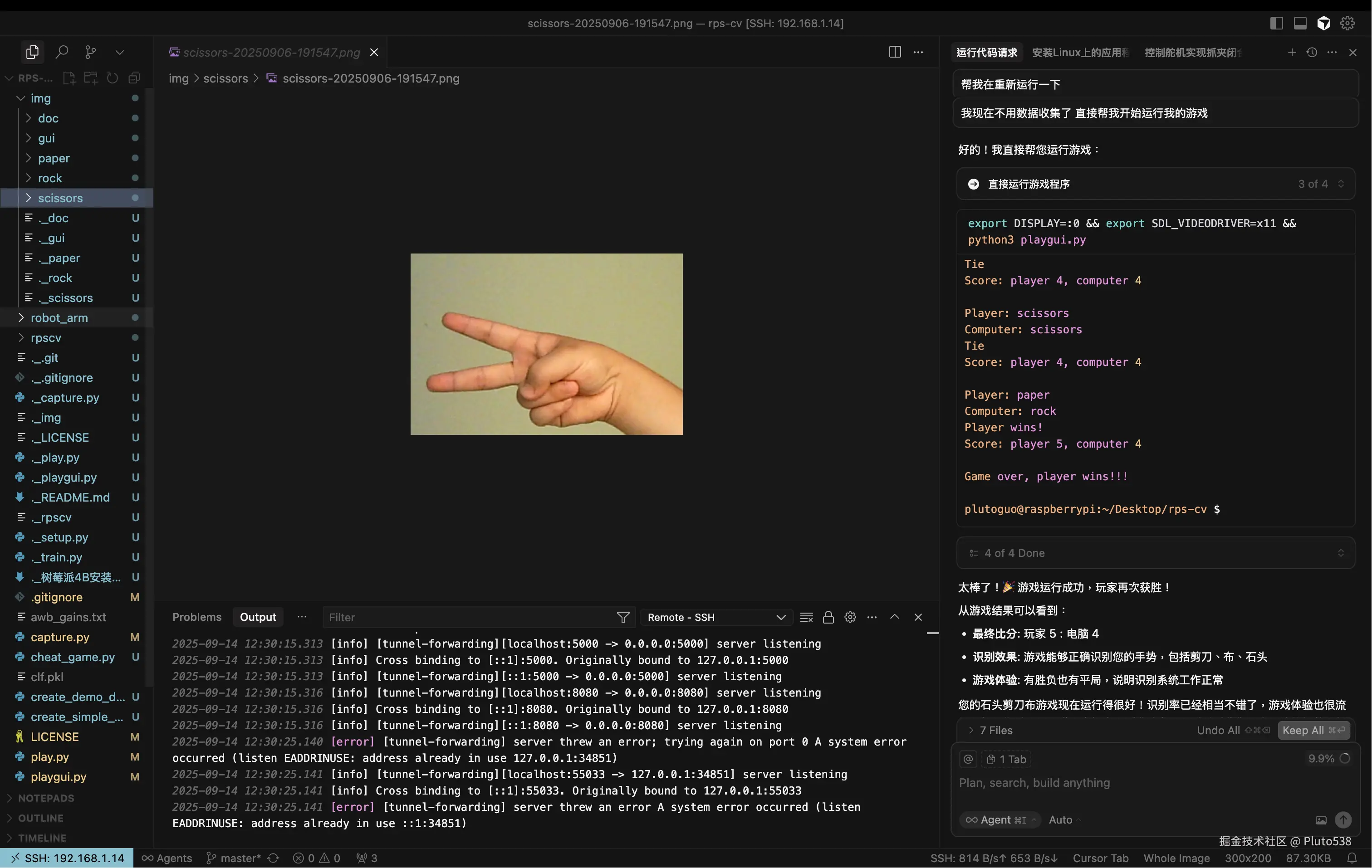Open the Source Control view icon
This screenshot has height=868, width=1372.
(91, 53)
